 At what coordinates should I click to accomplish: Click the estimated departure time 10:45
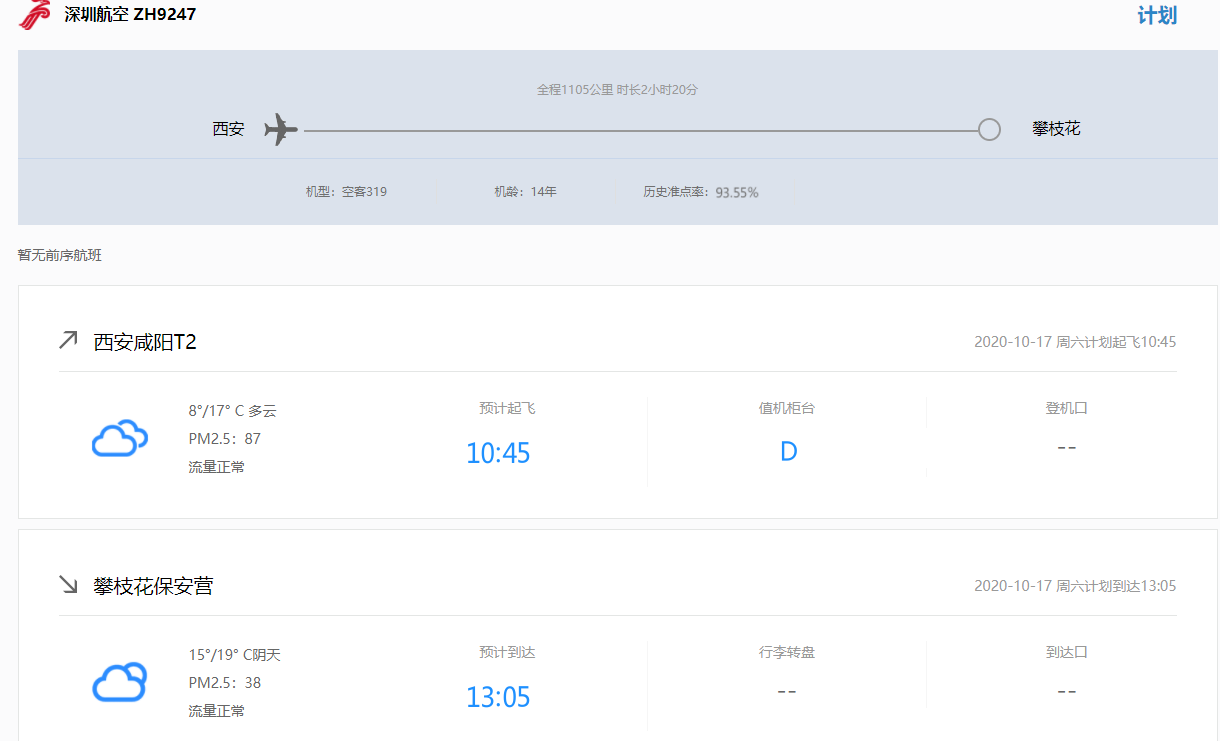pyautogui.click(x=498, y=453)
